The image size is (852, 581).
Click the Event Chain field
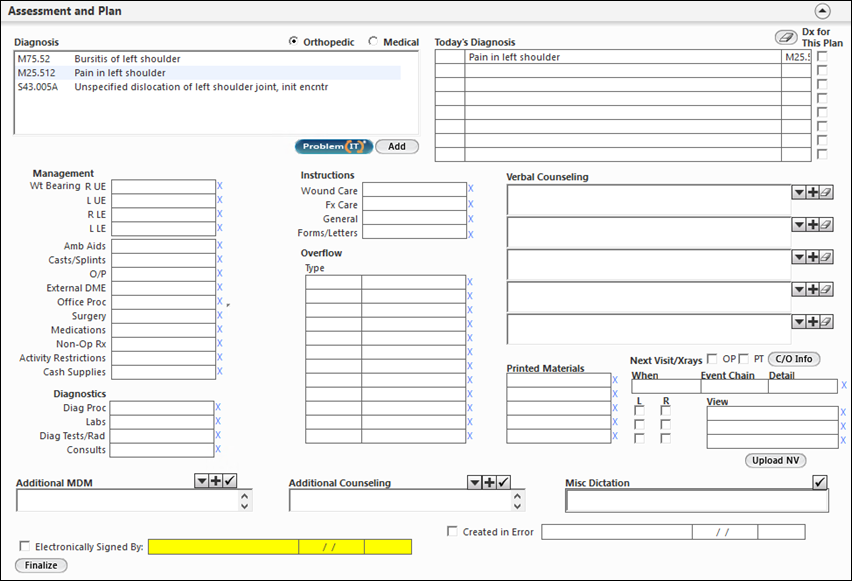pos(735,386)
